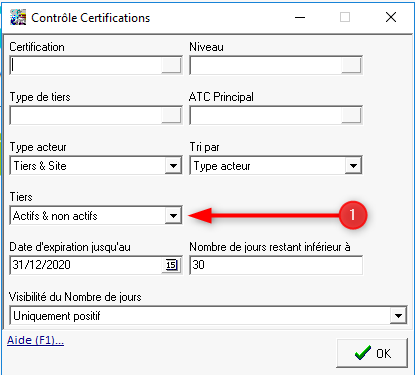
Task: Confirm with the OK button
Action: coord(372,353)
